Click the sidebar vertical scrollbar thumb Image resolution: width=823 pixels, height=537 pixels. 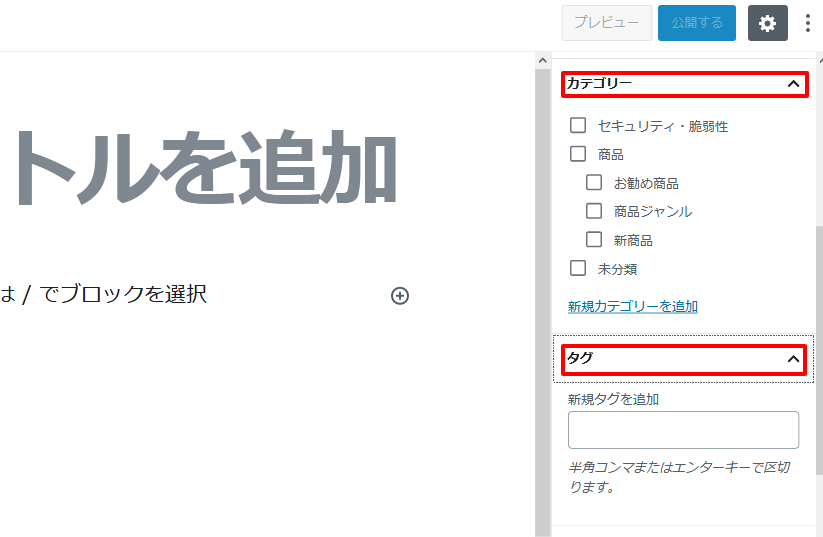point(819,351)
